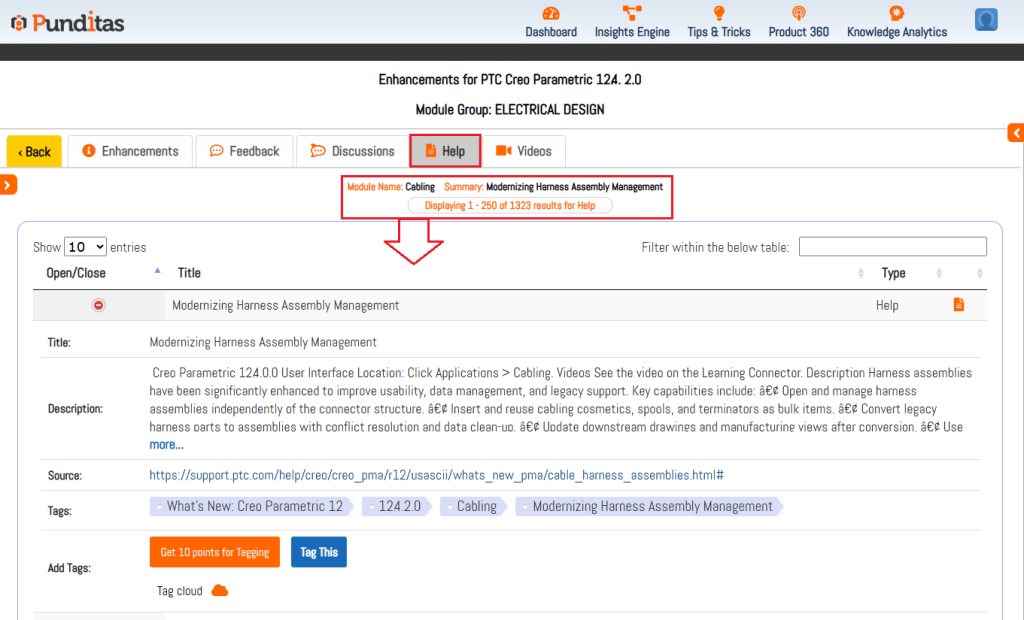Click the orange document icon in Help row

coord(959,305)
